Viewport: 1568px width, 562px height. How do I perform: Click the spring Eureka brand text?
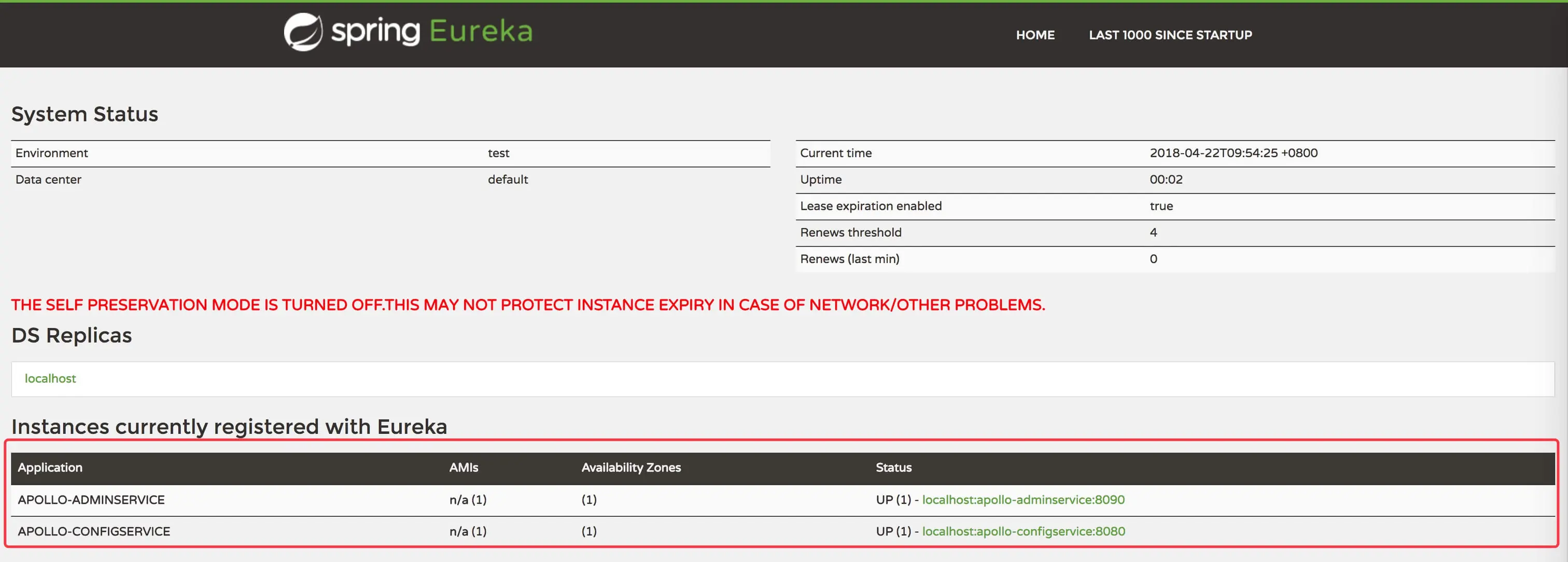click(x=432, y=32)
